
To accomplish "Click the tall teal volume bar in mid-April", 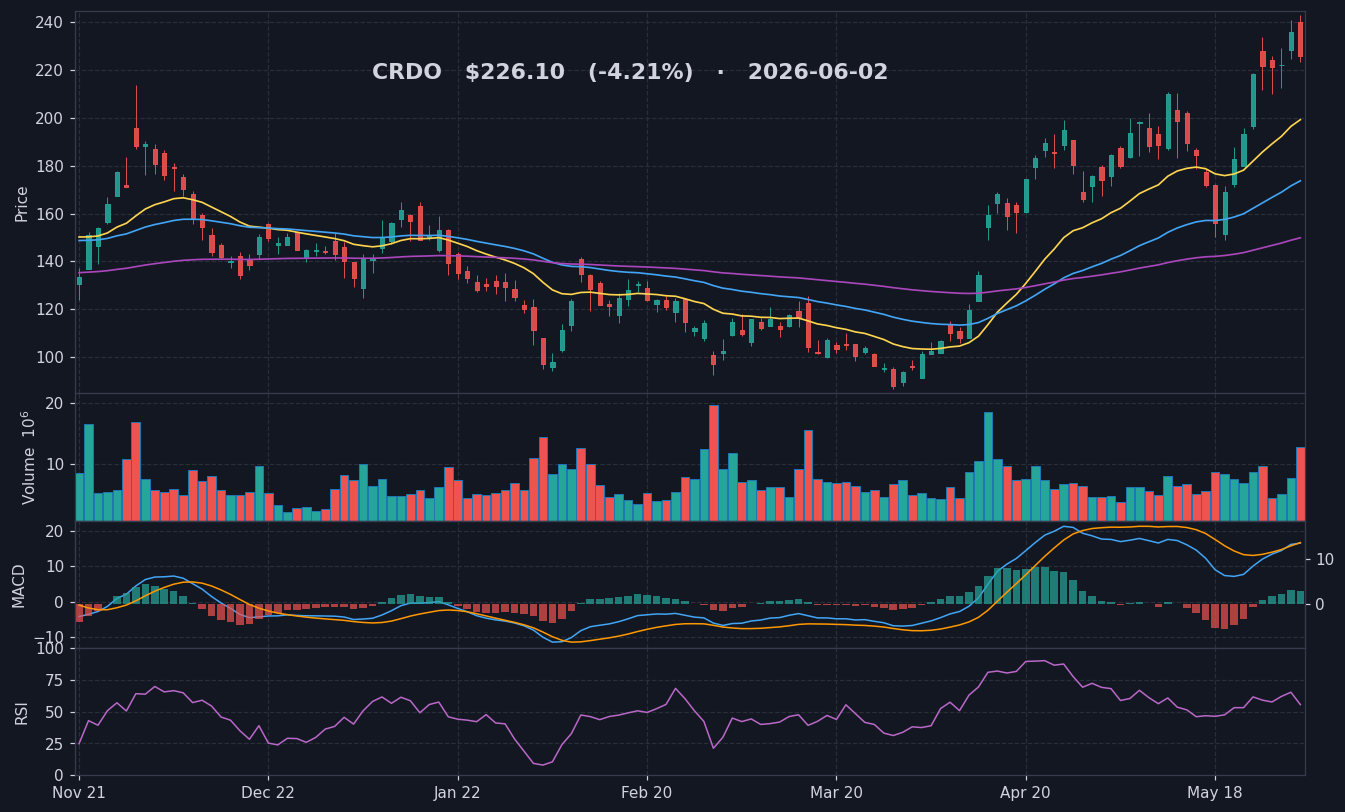I will [988, 467].
